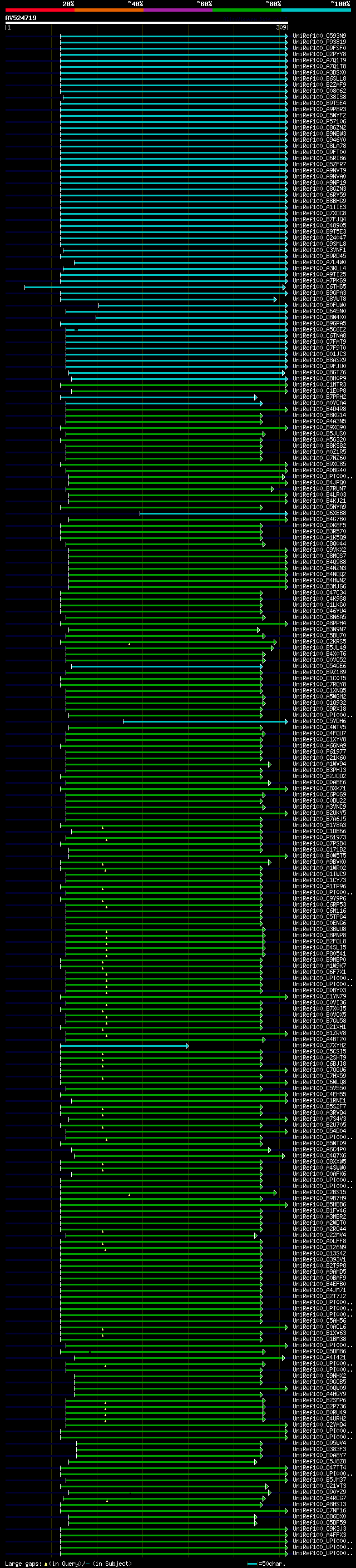Select hit label UniRef100_B7RUN7
The height and width of the screenshot is (1568, 356).
pos(319,489)
